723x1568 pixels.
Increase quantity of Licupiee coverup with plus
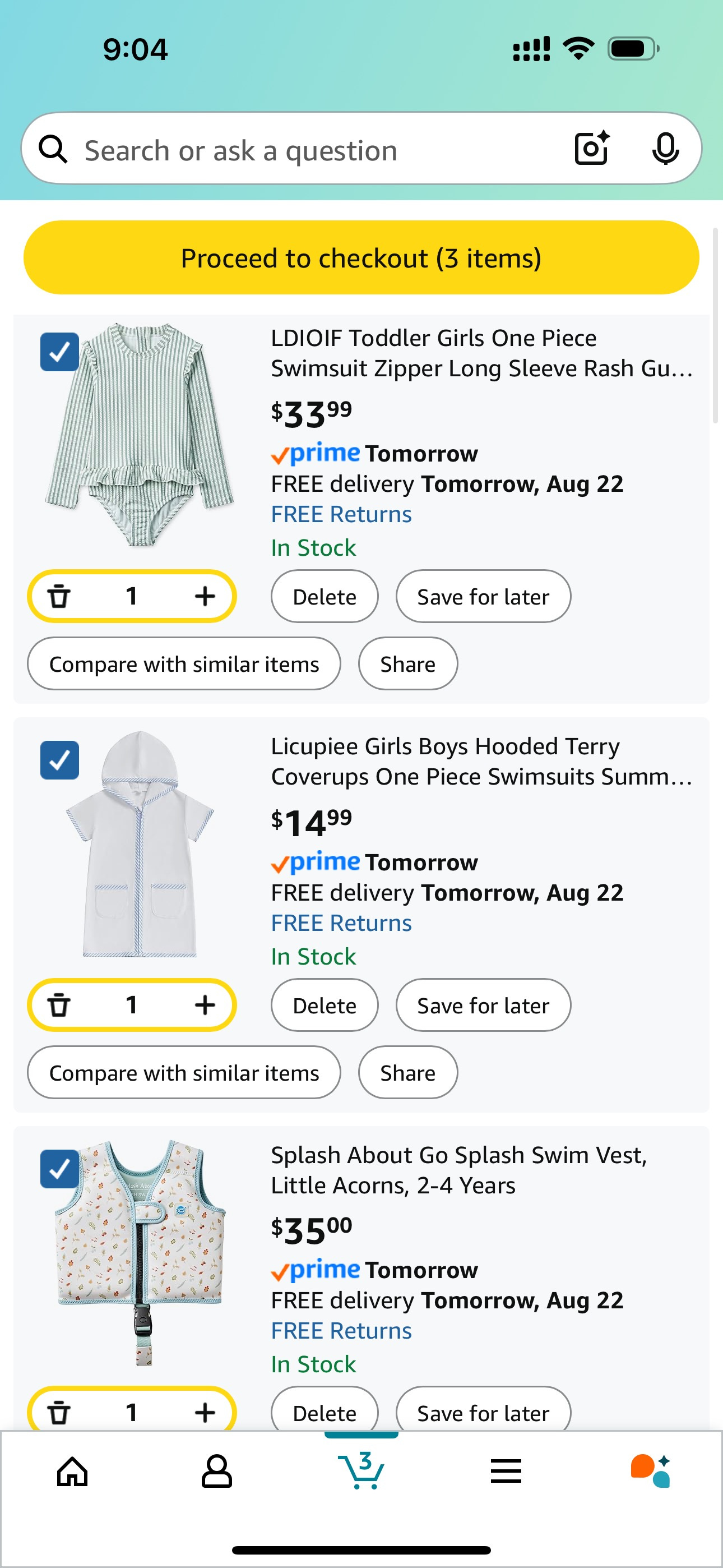[205, 1005]
